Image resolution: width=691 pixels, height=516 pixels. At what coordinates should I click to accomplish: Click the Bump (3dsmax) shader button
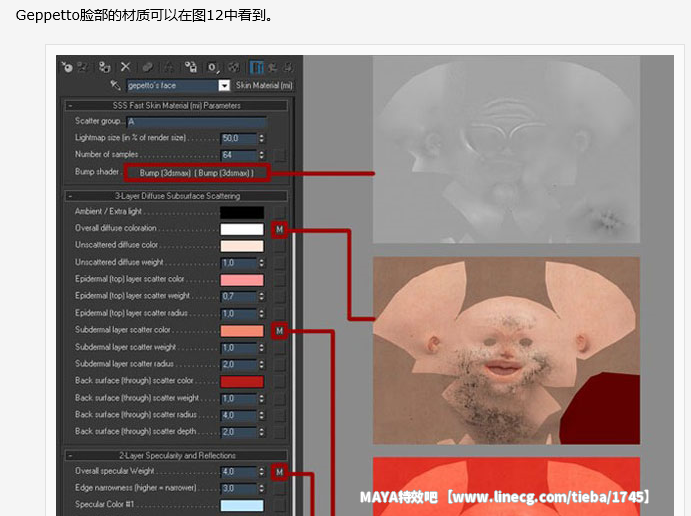click(197, 173)
